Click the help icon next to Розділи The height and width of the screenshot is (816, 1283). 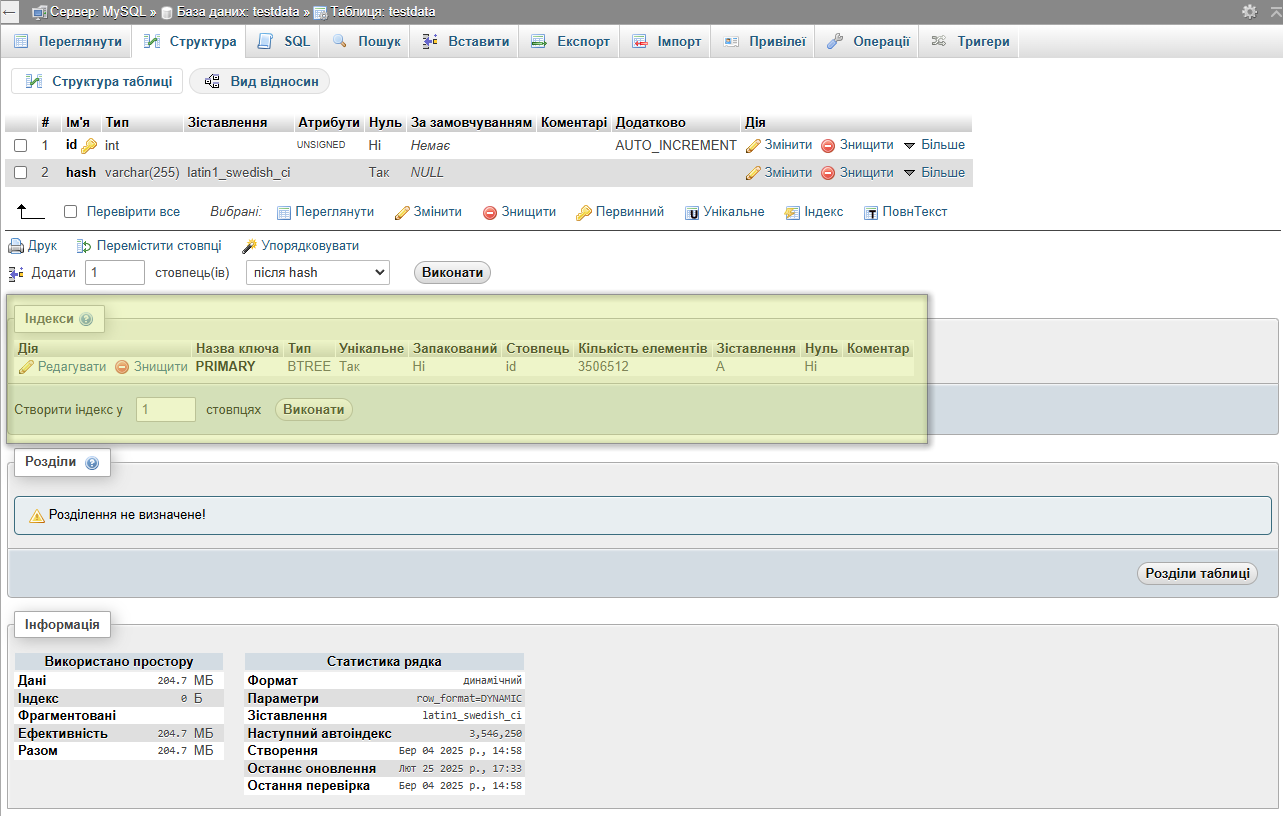[x=92, y=463]
